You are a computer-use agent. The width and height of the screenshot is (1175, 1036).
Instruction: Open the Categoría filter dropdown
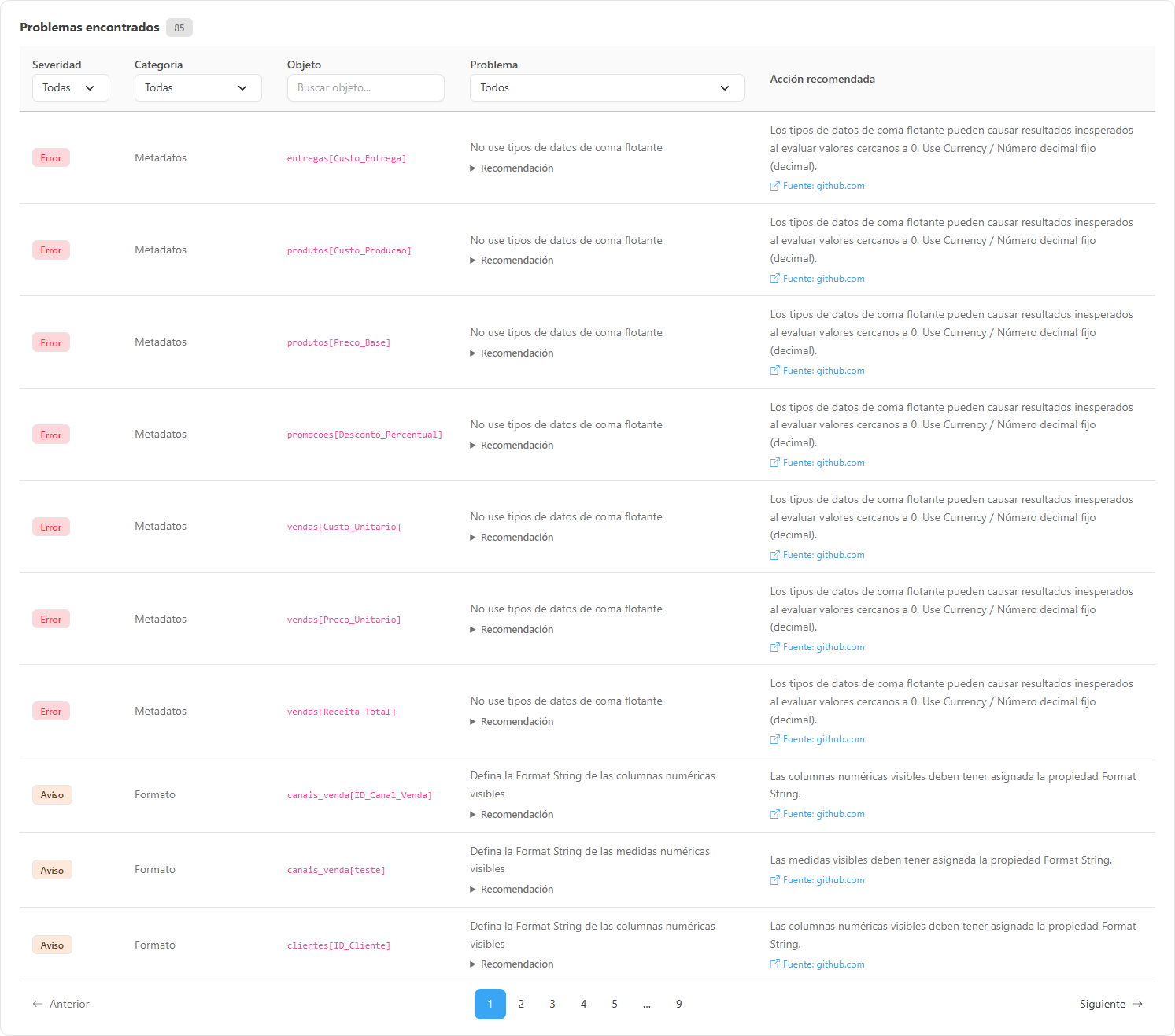198,87
